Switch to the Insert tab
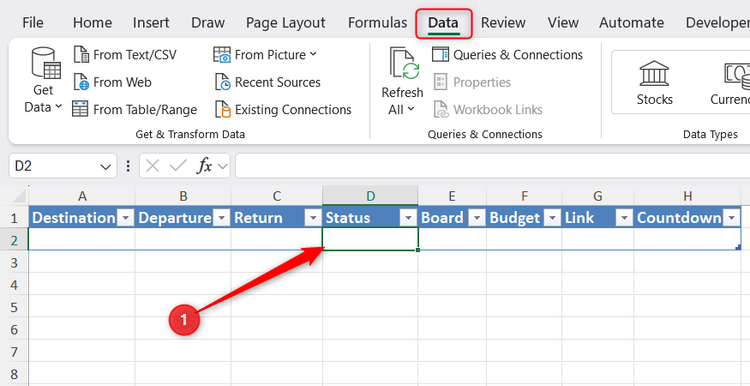750x386 pixels. coord(151,22)
